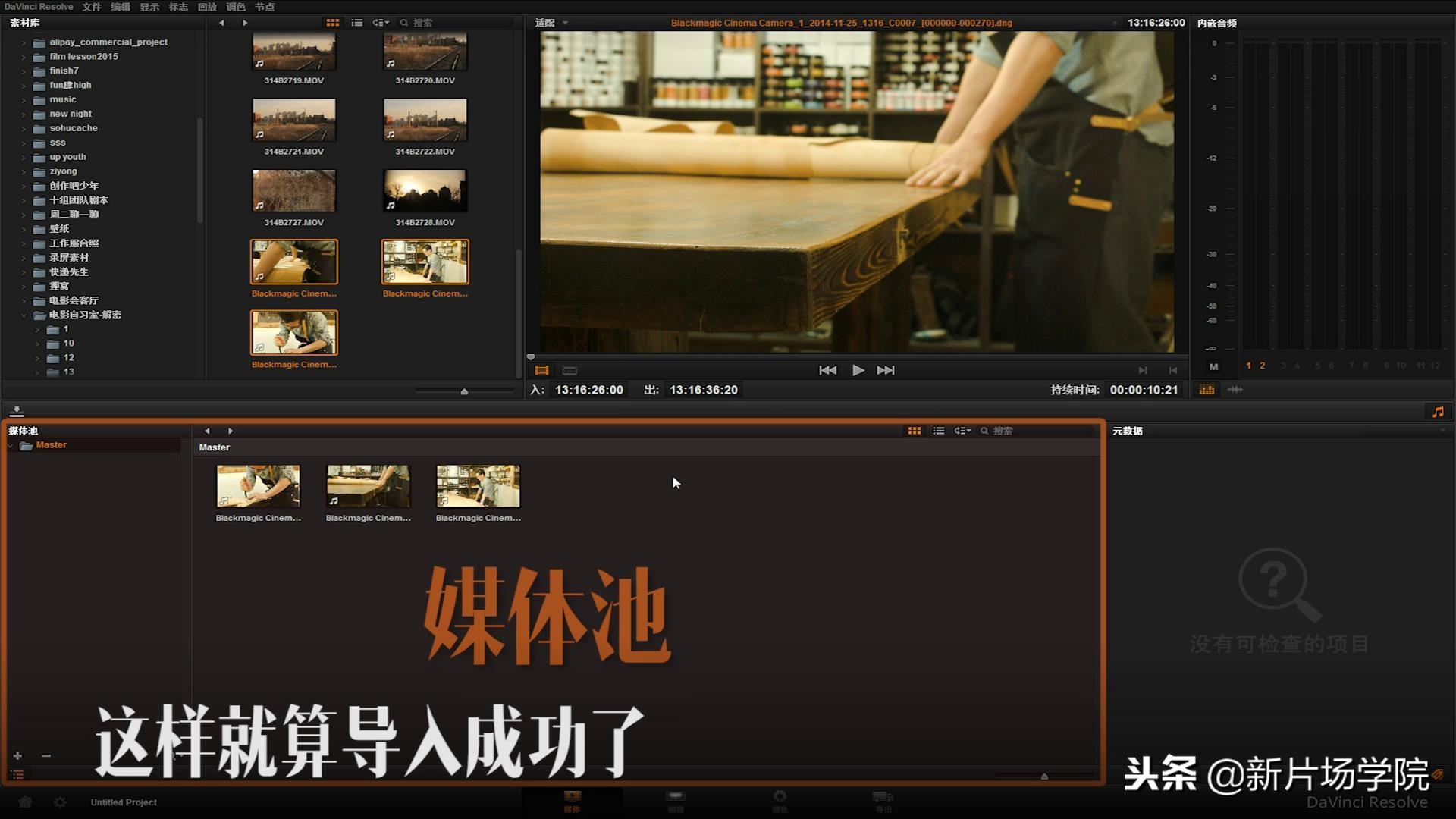1456x819 pixels.
Task: Toggle the M audio mute button
Action: point(1213,366)
